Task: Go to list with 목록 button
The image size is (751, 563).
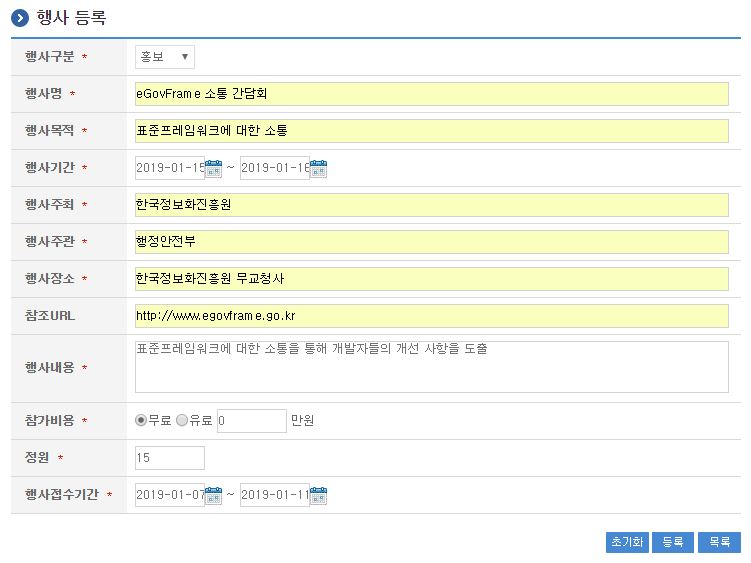Action: tap(719, 542)
